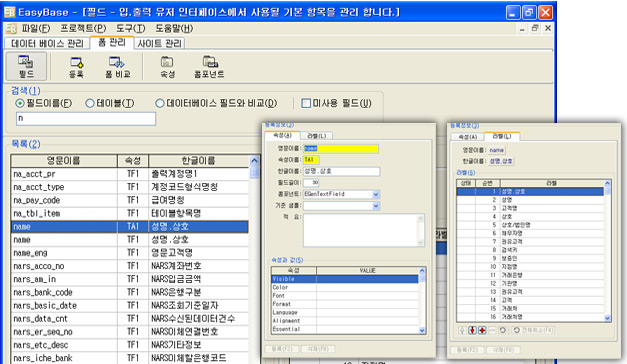Click the document icon left of 파일 menu

tap(11, 28)
